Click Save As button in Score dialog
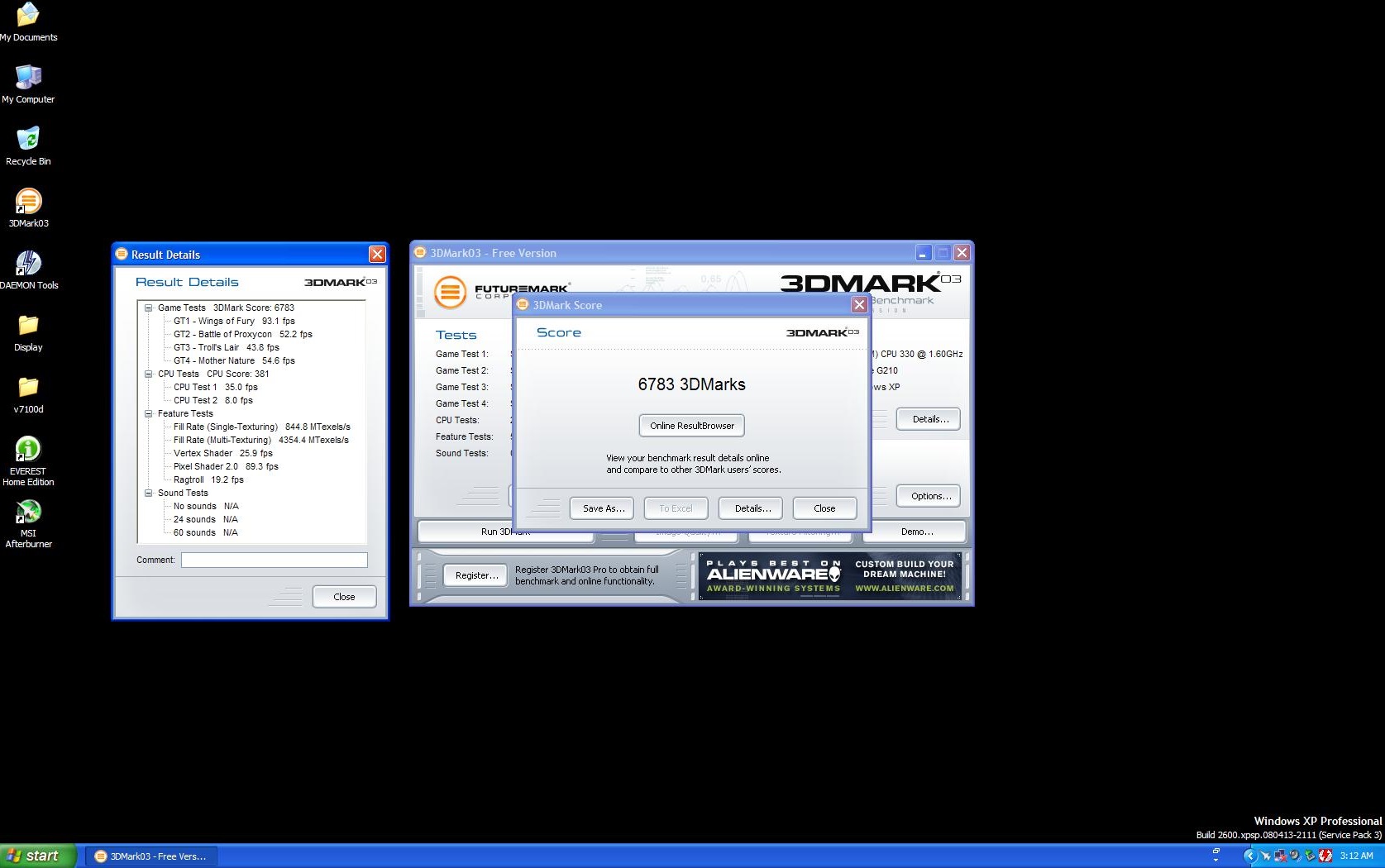 [x=602, y=508]
